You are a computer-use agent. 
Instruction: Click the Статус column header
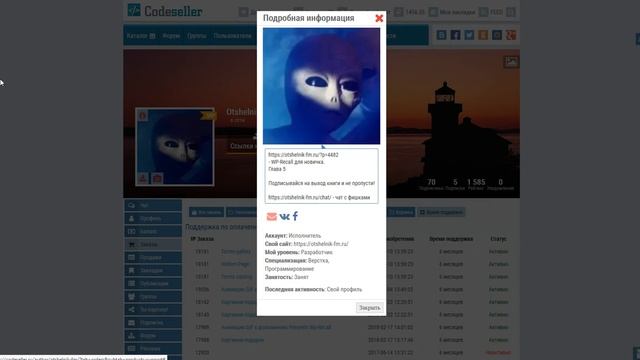tap(498, 239)
